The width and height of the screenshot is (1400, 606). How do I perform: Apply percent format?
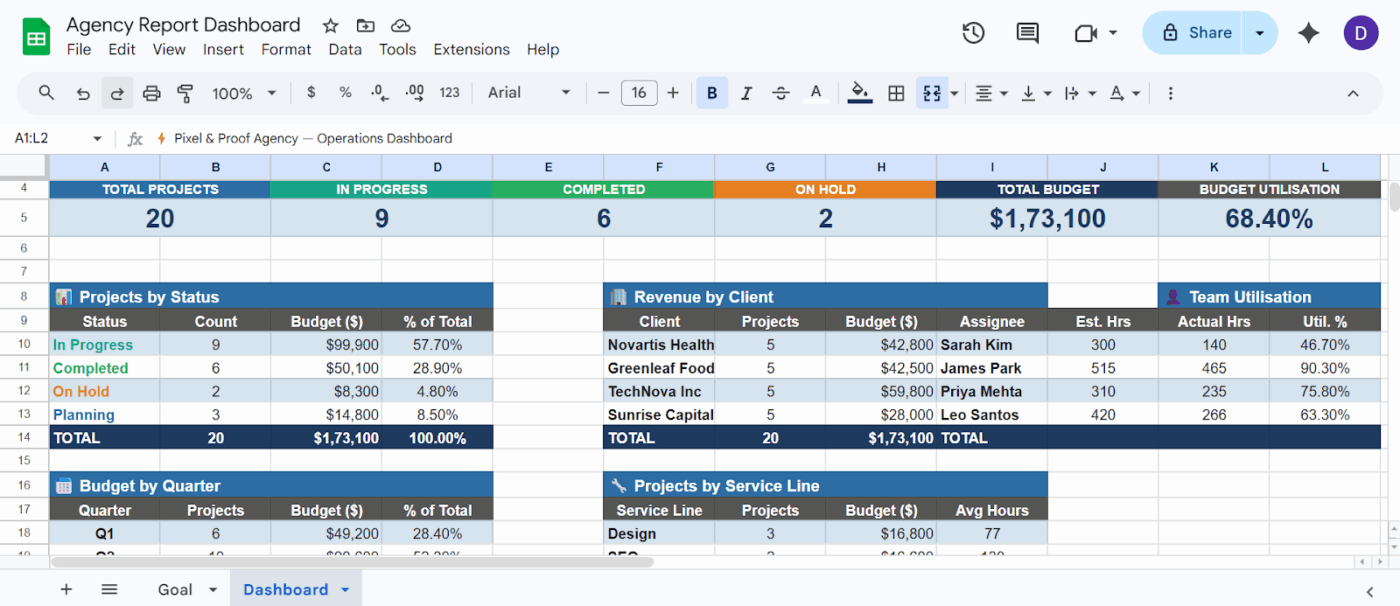(x=345, y=92)
